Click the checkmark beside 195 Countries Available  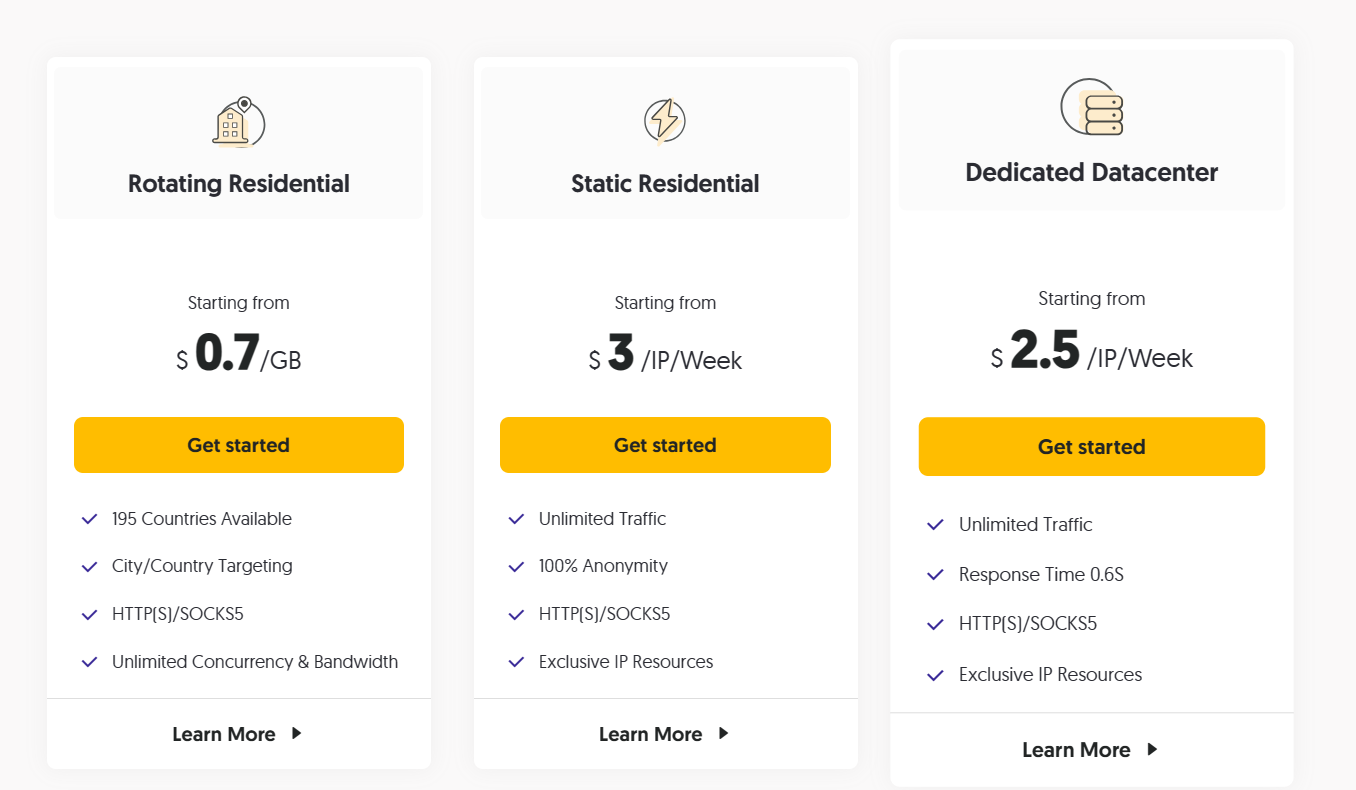(x=89, y=519)
